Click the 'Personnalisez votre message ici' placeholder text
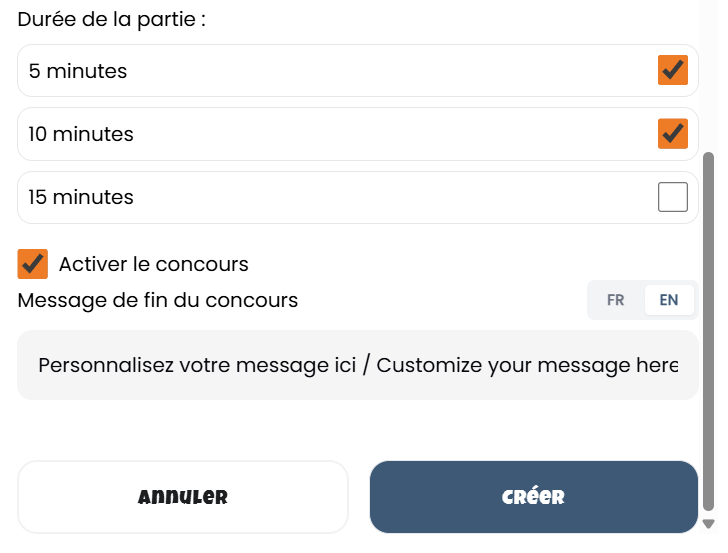The width and height of the screenshot is (728, 553). 196,365
